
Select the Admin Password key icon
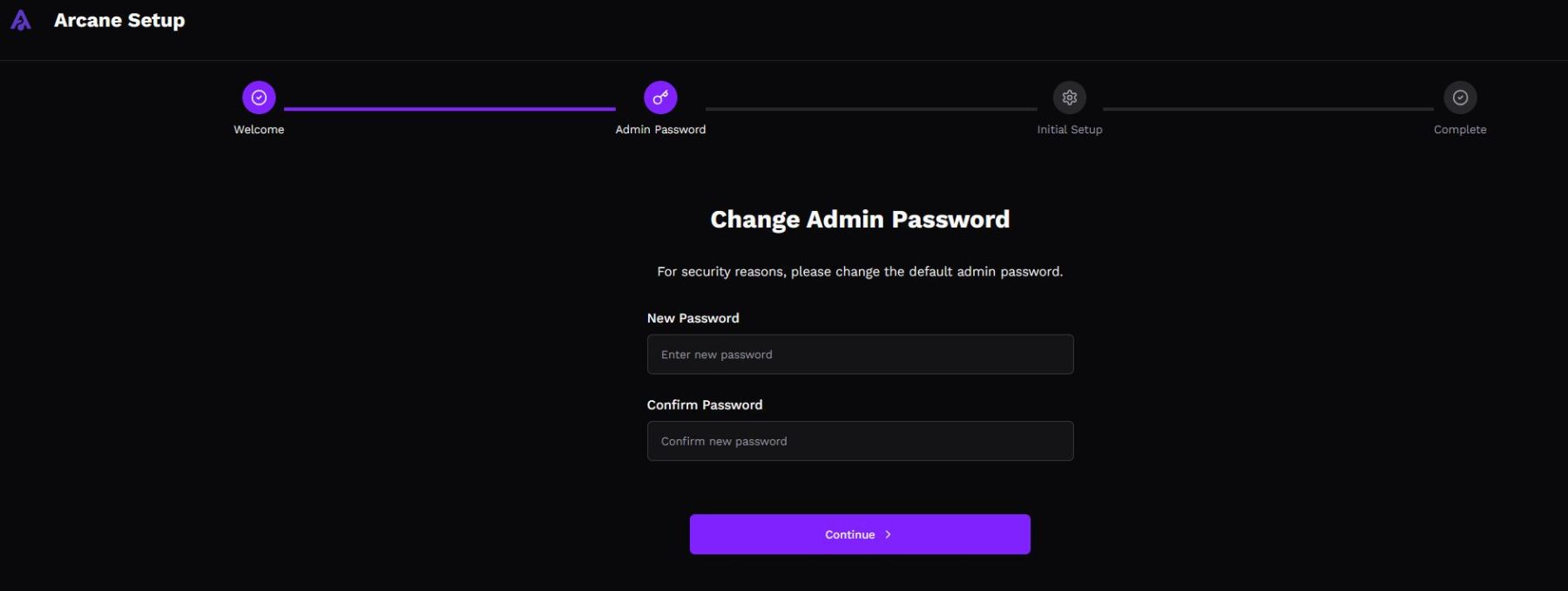pyautogui.click(x=660, y=98)
